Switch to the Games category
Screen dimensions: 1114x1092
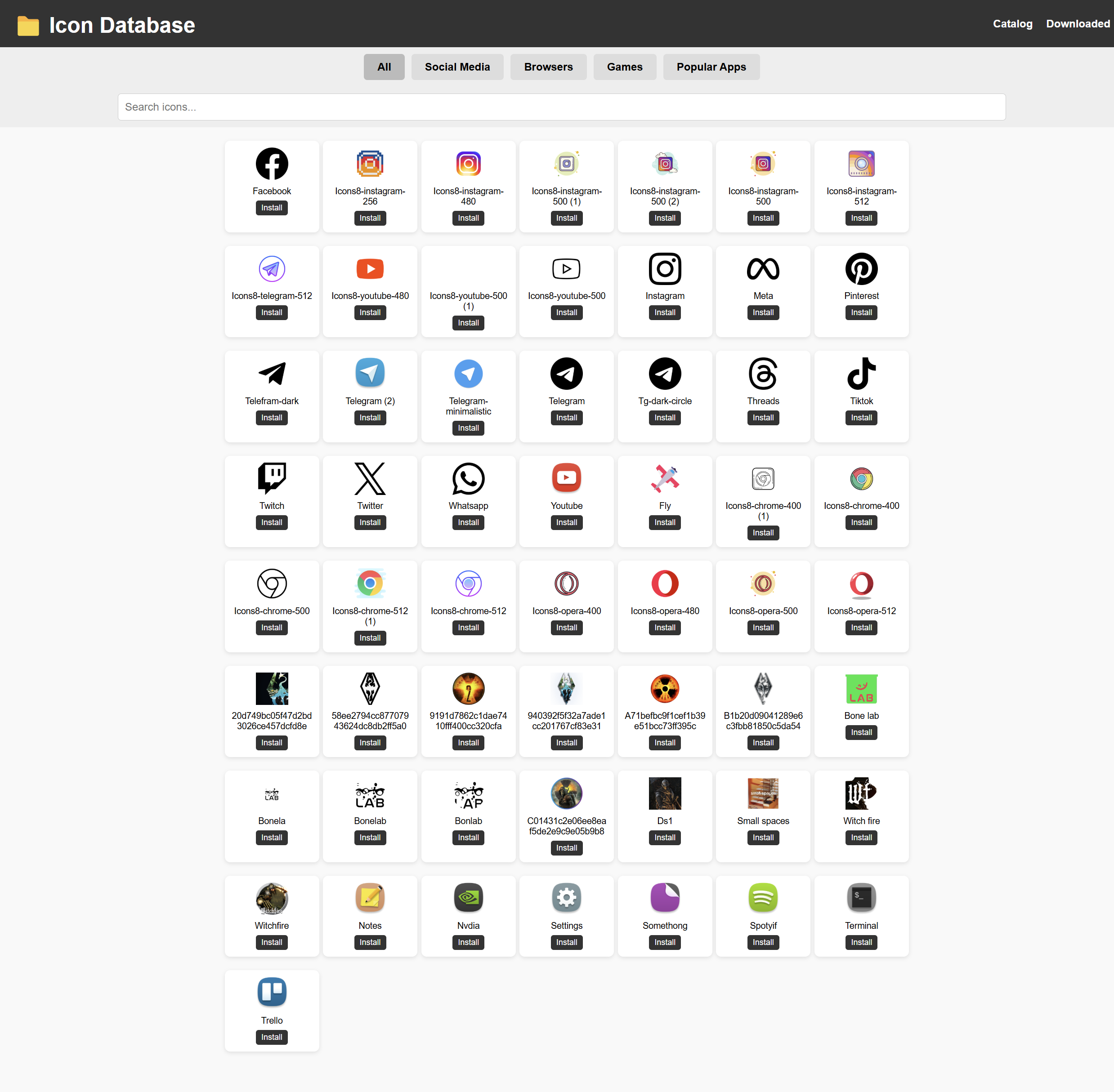[x=625, y=67]
